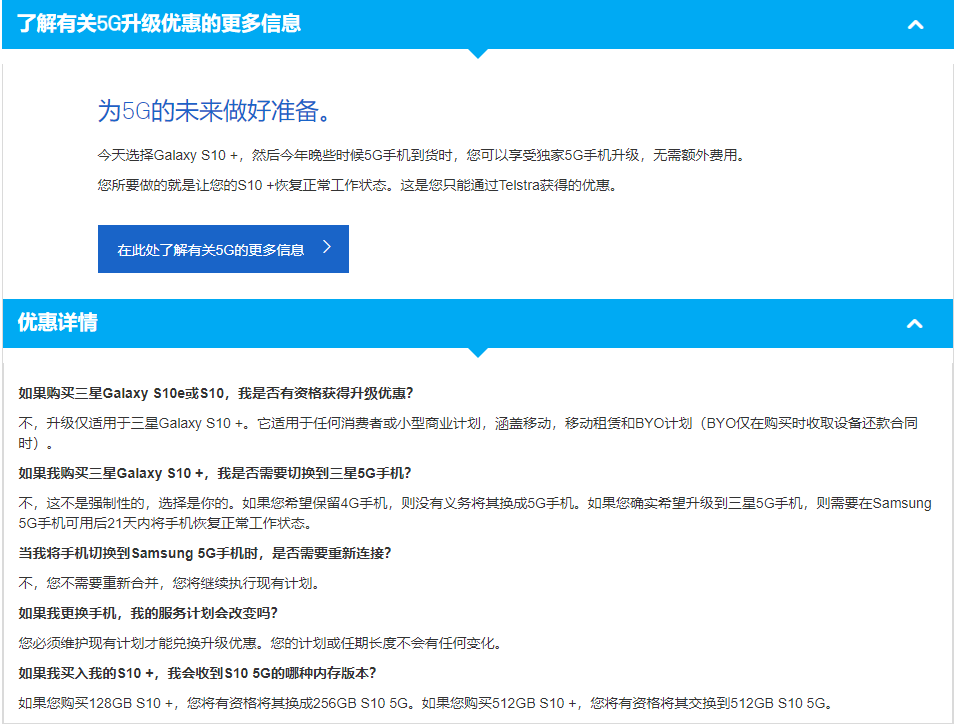The width and height of the screenshot is (956, 724).
Task: Click question 是否需要重新连接?
Action: (x=205, y=553)
